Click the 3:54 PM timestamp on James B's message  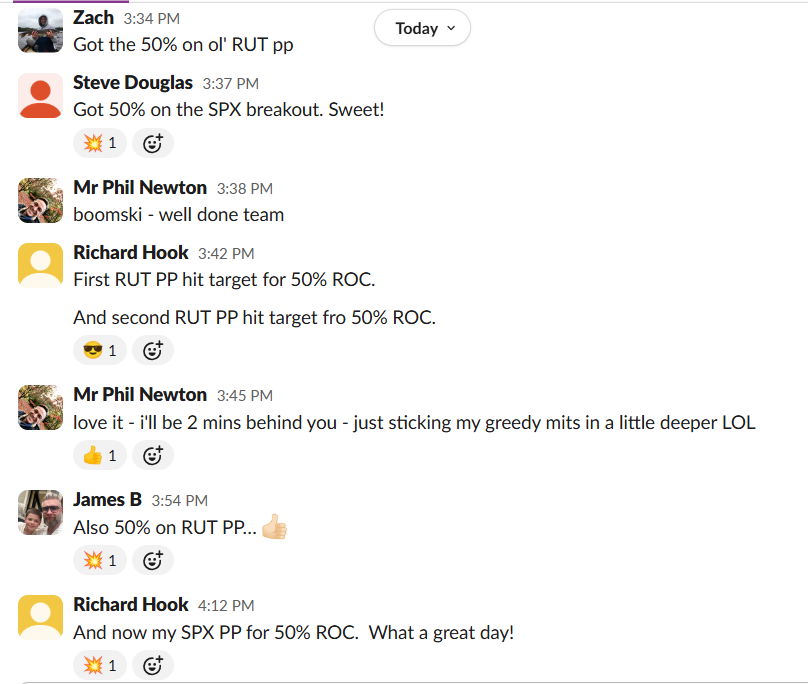point(179,500)
